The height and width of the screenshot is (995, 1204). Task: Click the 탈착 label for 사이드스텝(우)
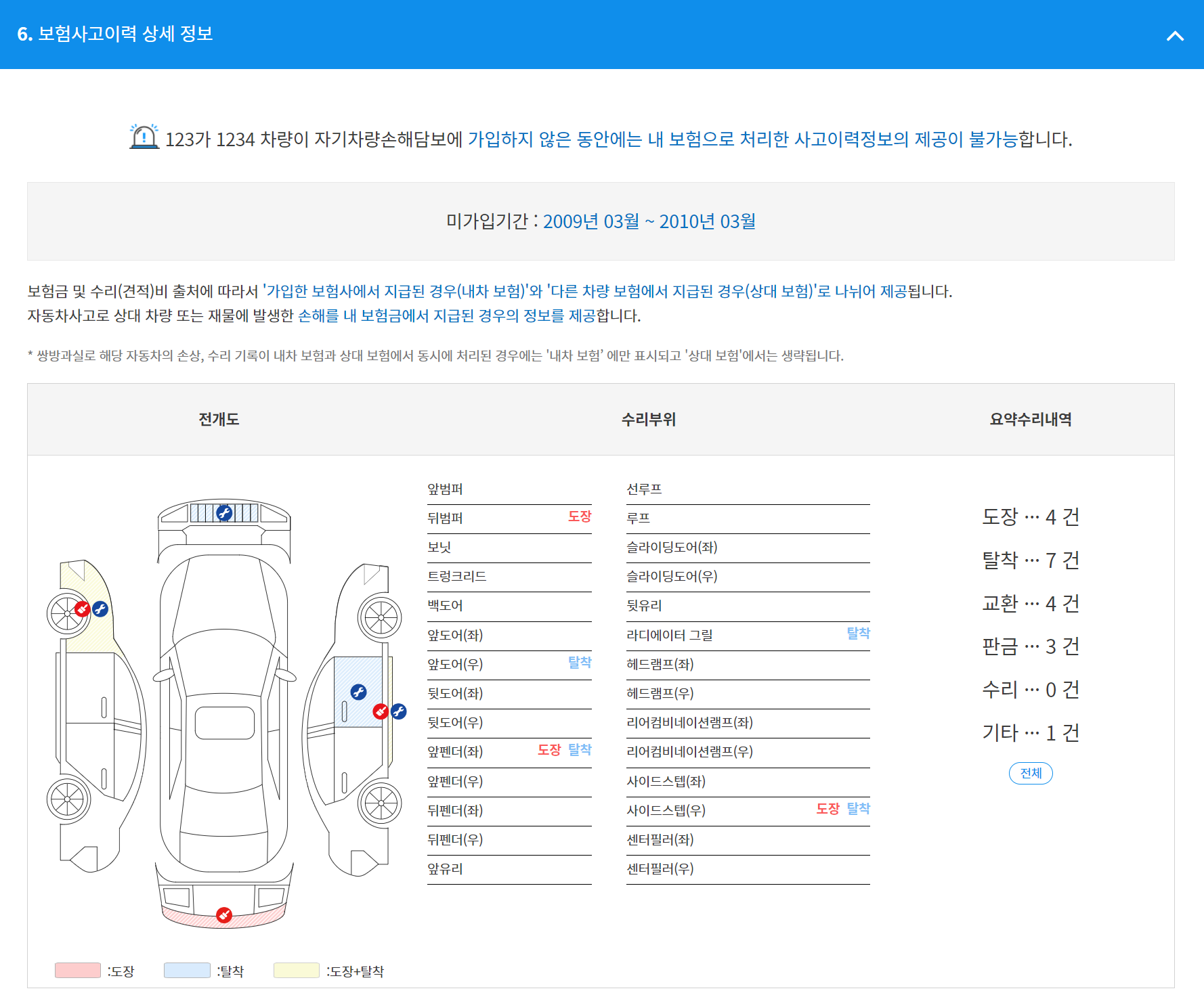(858, 809)
